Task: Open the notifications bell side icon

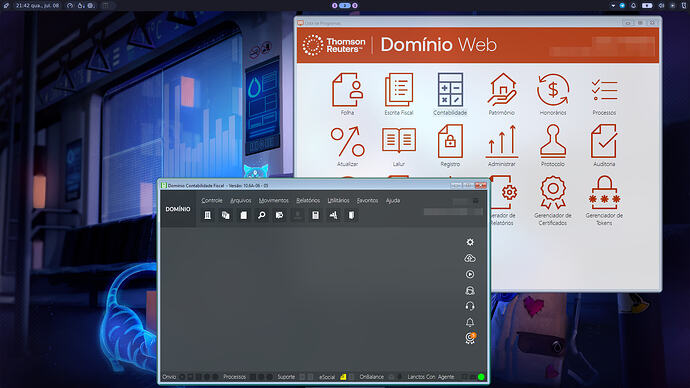Action: pos(470,322)
